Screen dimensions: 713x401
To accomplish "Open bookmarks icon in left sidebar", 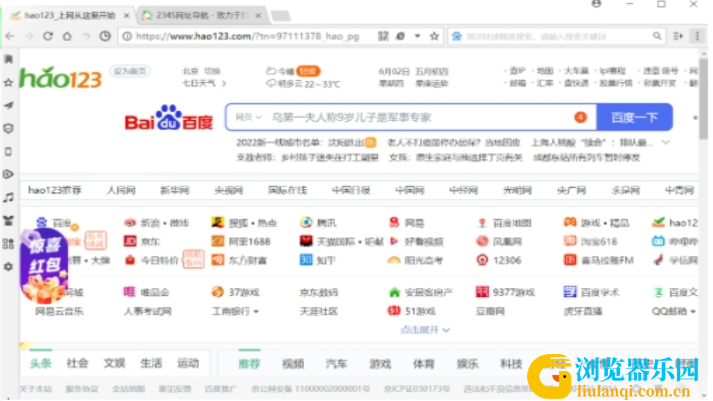I will point(9,60).
